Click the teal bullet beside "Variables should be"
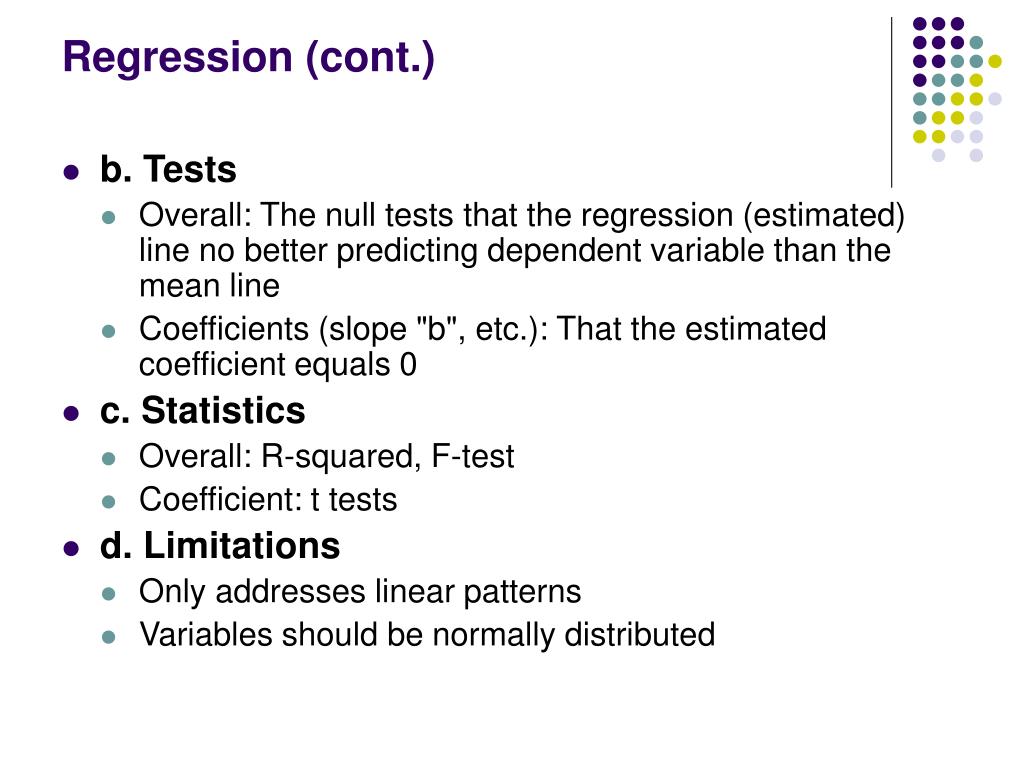Image resolution: width=1024 pixels, height=768 pixels. (109, 637)
